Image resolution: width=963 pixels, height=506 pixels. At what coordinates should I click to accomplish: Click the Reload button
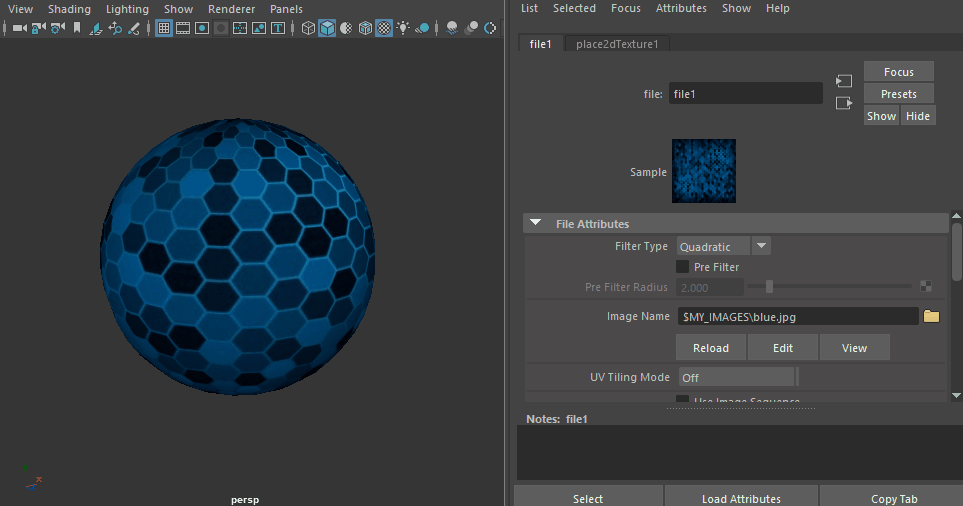point(711,348)
